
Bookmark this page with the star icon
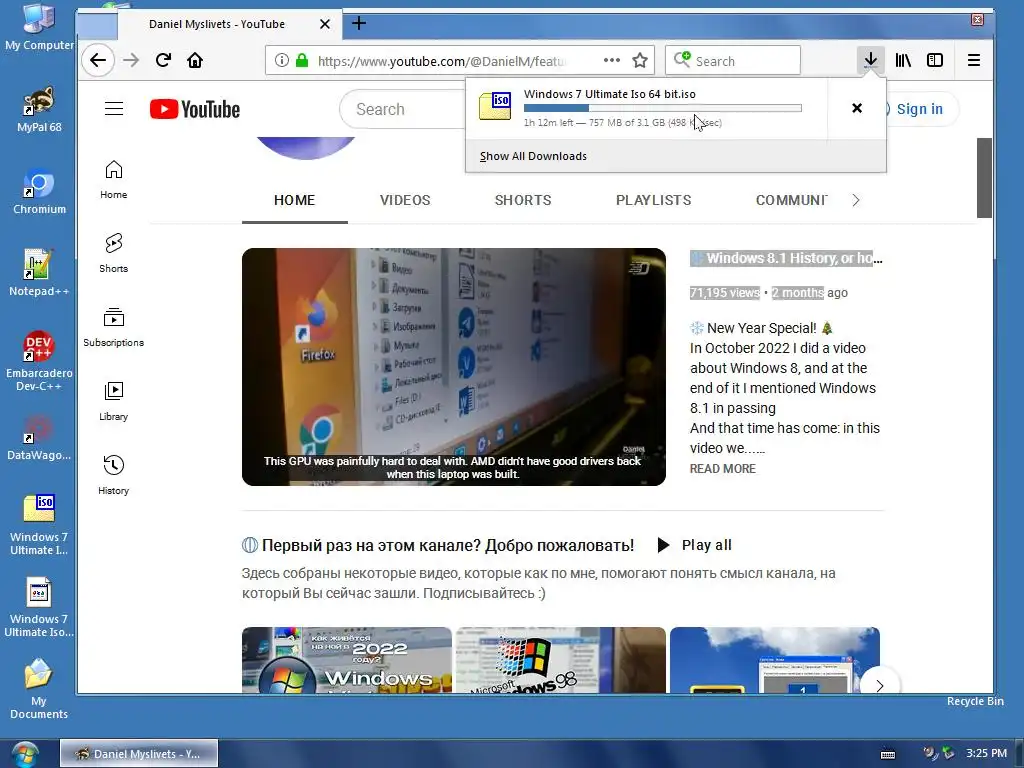[640, 61]
